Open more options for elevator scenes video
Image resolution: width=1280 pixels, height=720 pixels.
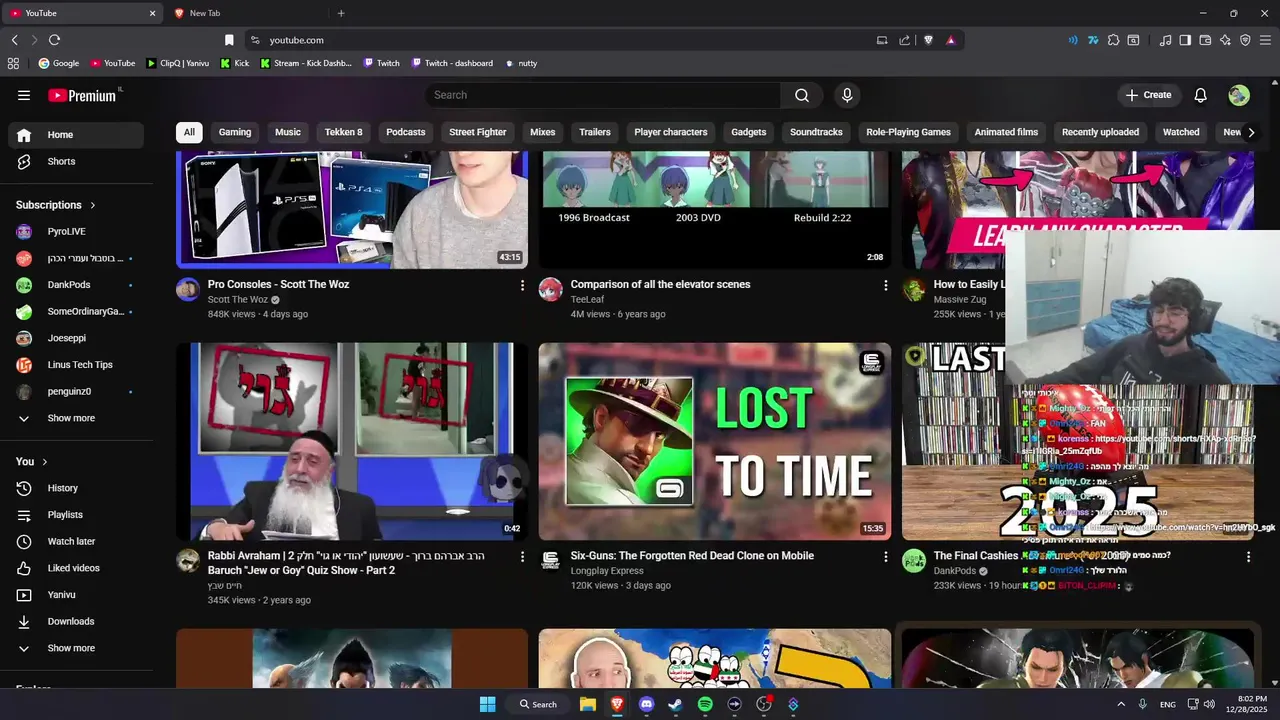point(885,285)
